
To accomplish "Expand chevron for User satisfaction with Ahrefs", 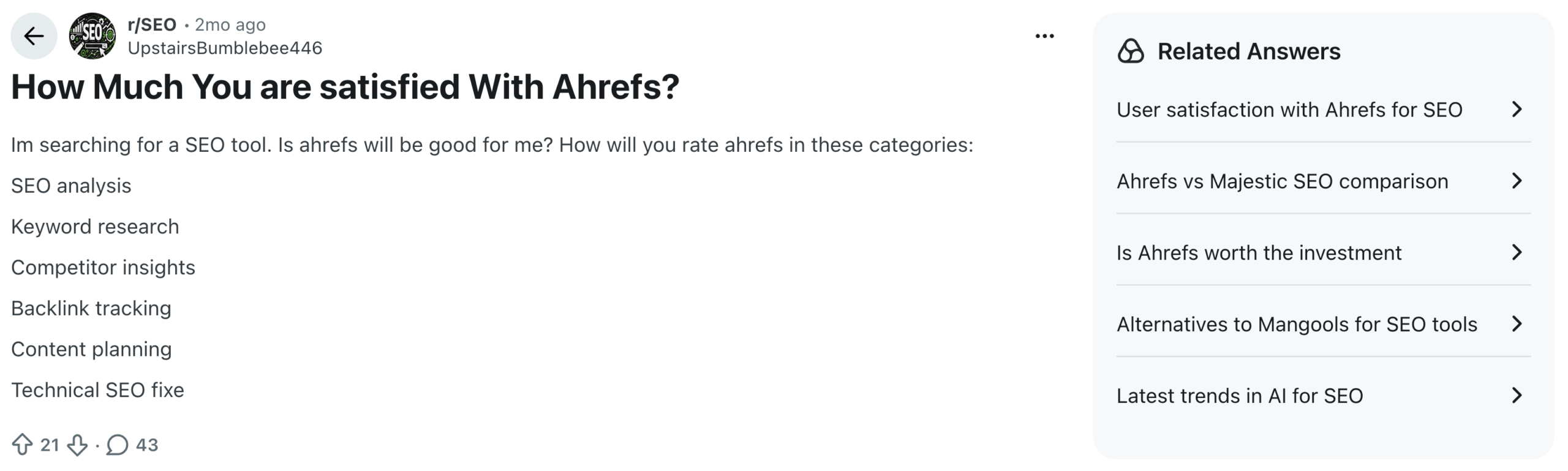I will pyautogui.click(x=1517, y=110).
